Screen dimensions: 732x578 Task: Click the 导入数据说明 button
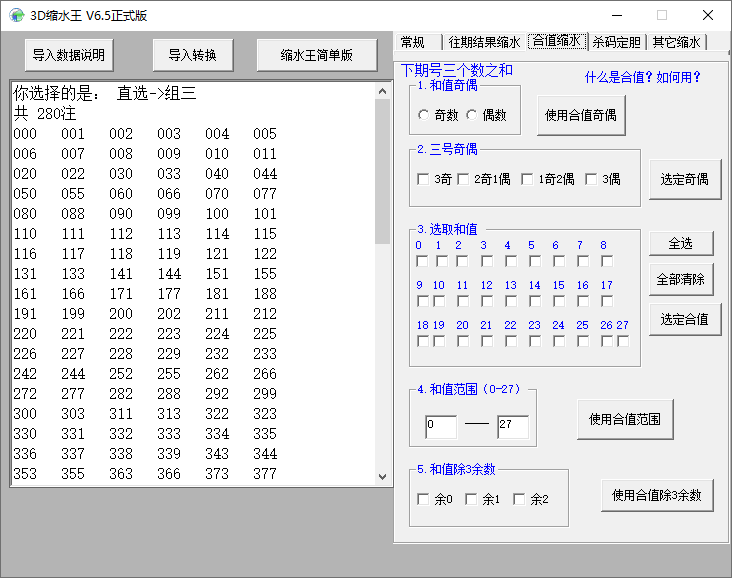point(69,55)
